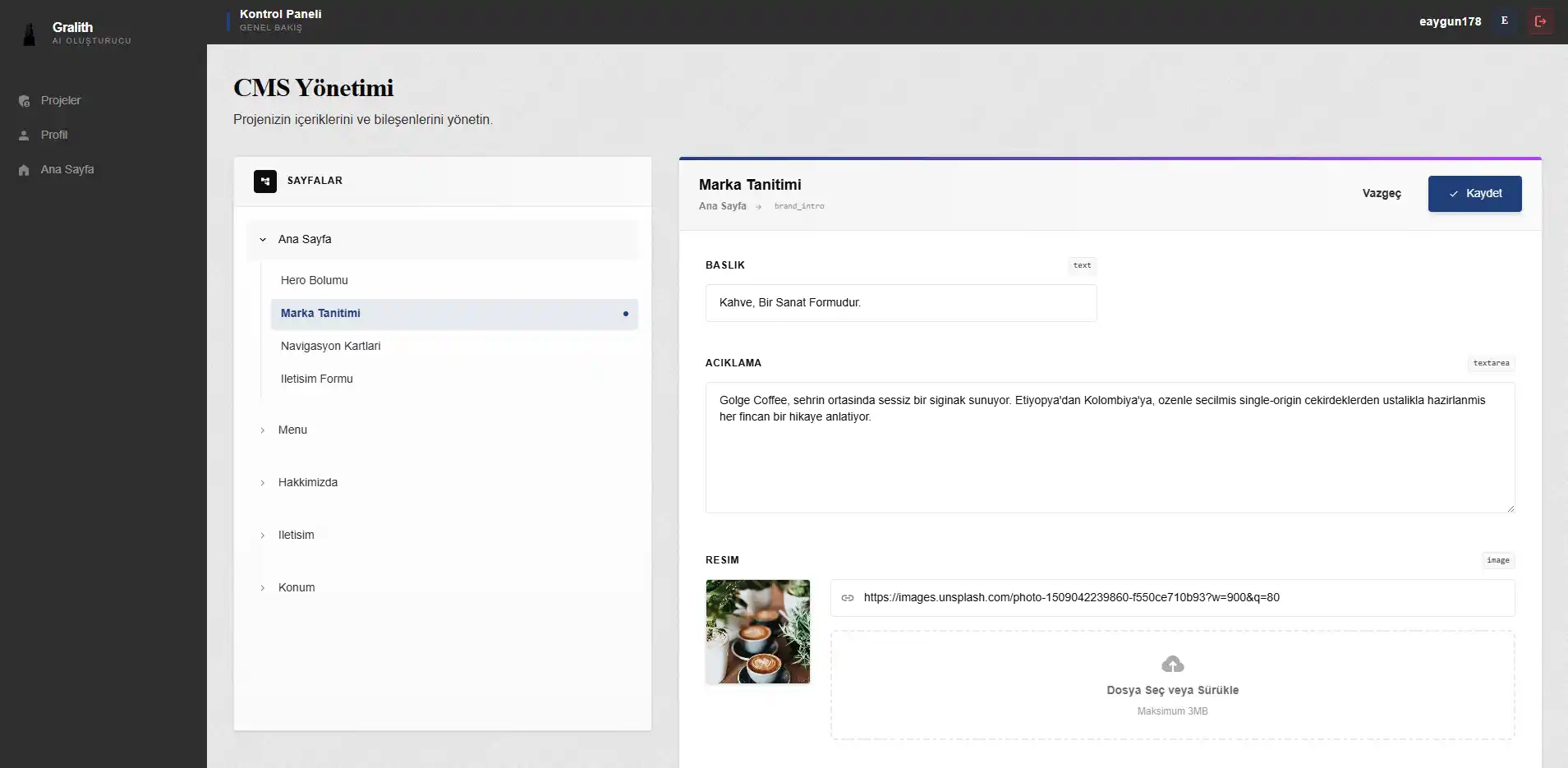Select Marka Tanitimi section
Image resolution: width=1568 pixels, height=768 pixels.
(x=454, y=314)
